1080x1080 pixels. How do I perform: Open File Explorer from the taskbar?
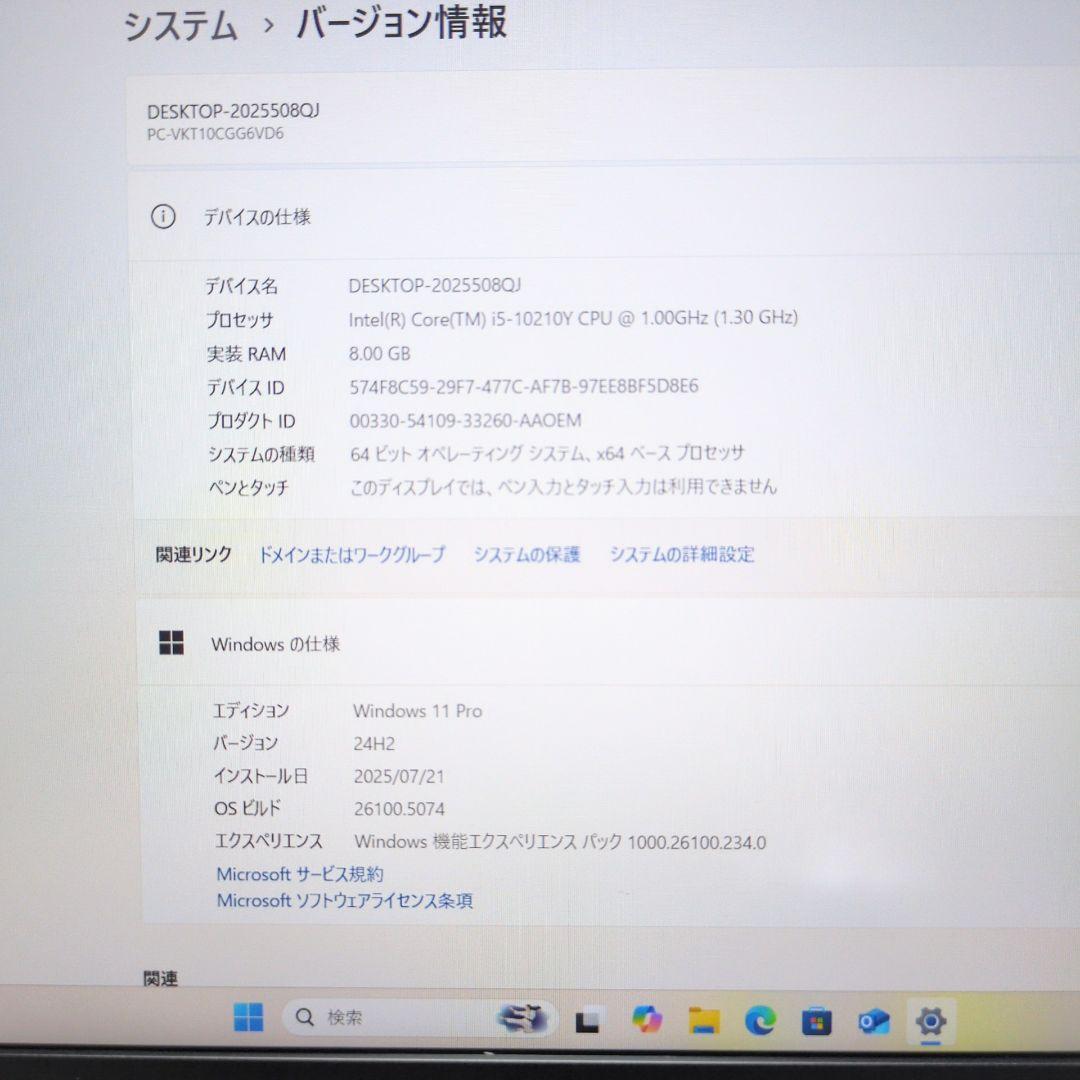click(703, 1019)
